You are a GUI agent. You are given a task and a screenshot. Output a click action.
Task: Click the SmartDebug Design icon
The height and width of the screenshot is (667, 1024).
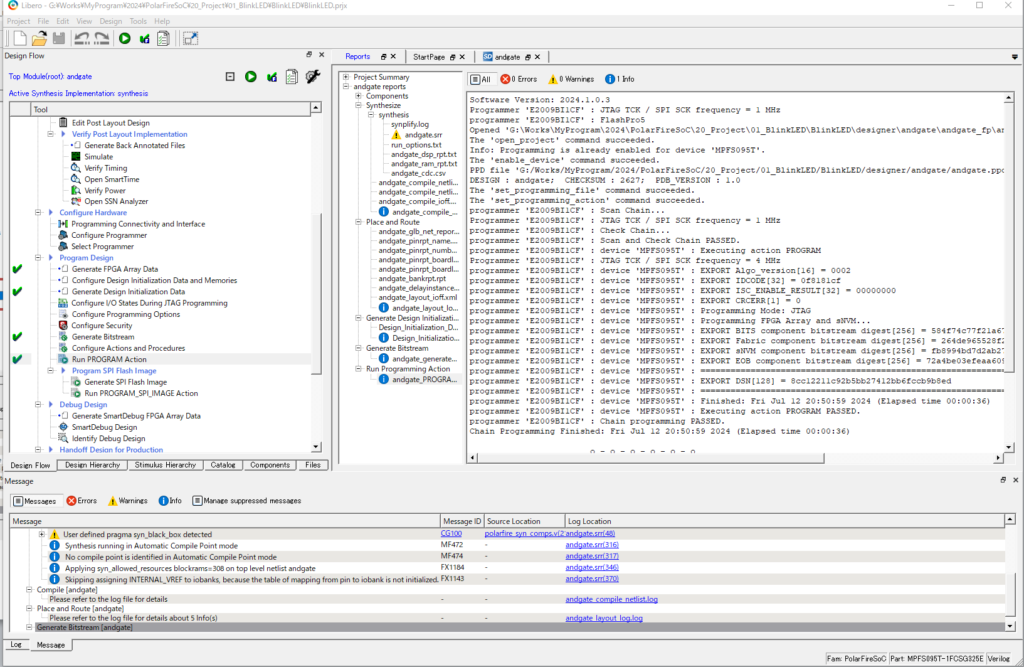pyautogui.click(x=63, y=427)
